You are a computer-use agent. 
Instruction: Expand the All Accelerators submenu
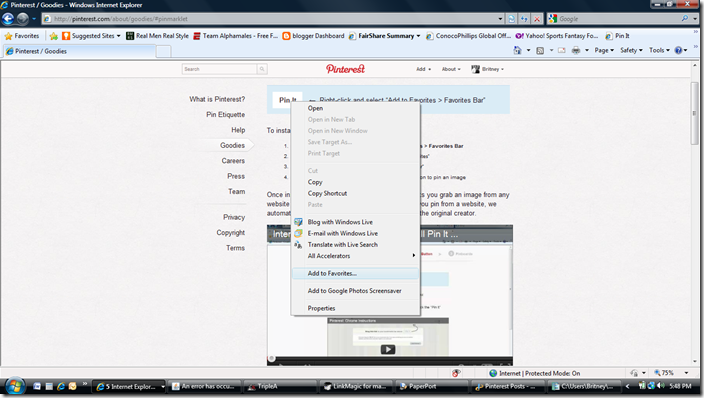(355, 256)
